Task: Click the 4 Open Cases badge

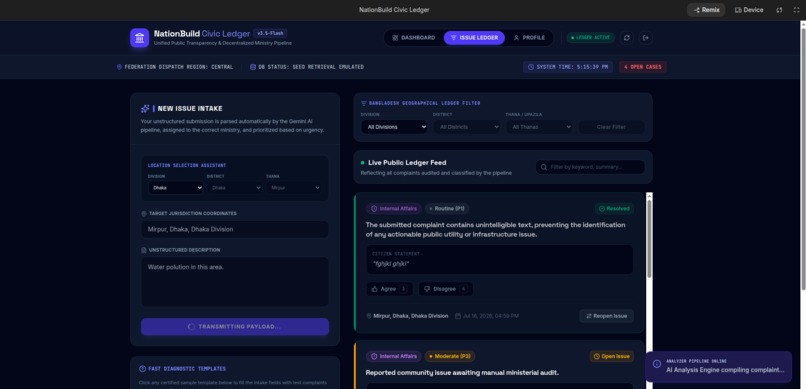Action: pos(643,67)
